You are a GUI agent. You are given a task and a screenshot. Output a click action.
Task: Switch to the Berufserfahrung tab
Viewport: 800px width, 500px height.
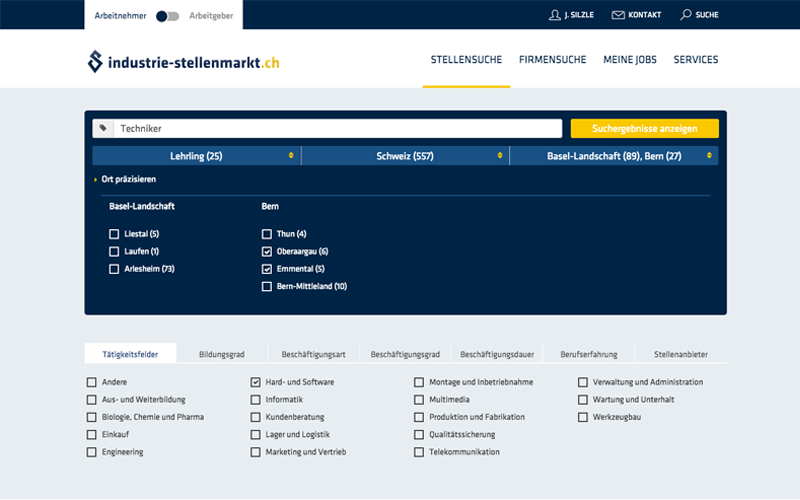tap(589, 354)
